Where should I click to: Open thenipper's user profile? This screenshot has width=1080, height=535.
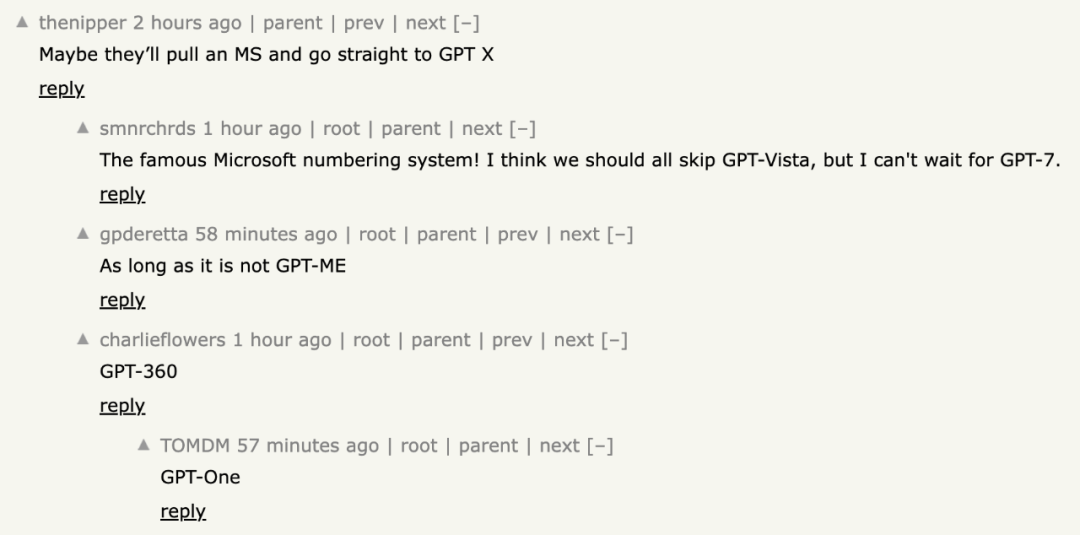(x=83, y=23)
